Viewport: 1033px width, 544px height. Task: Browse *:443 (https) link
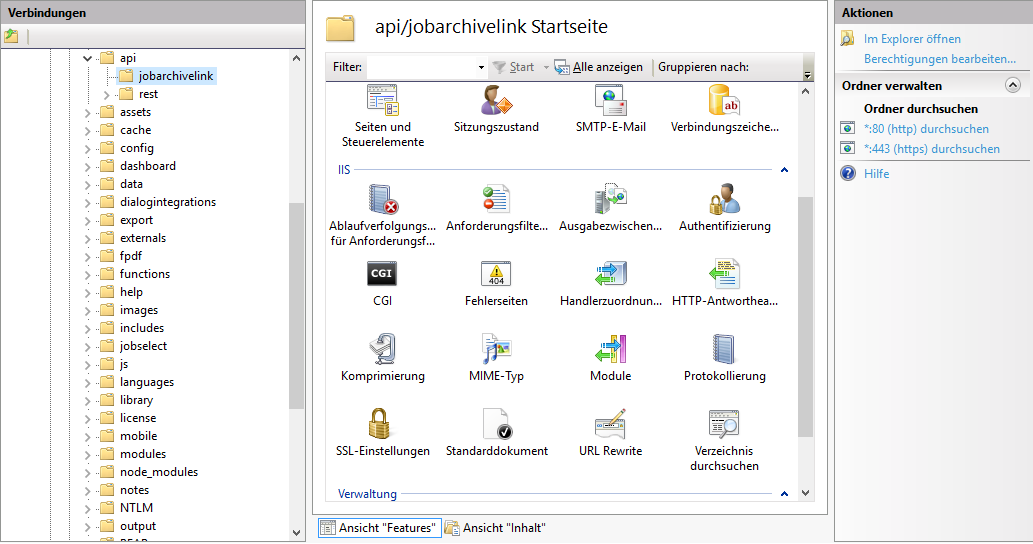pos(931,149)
